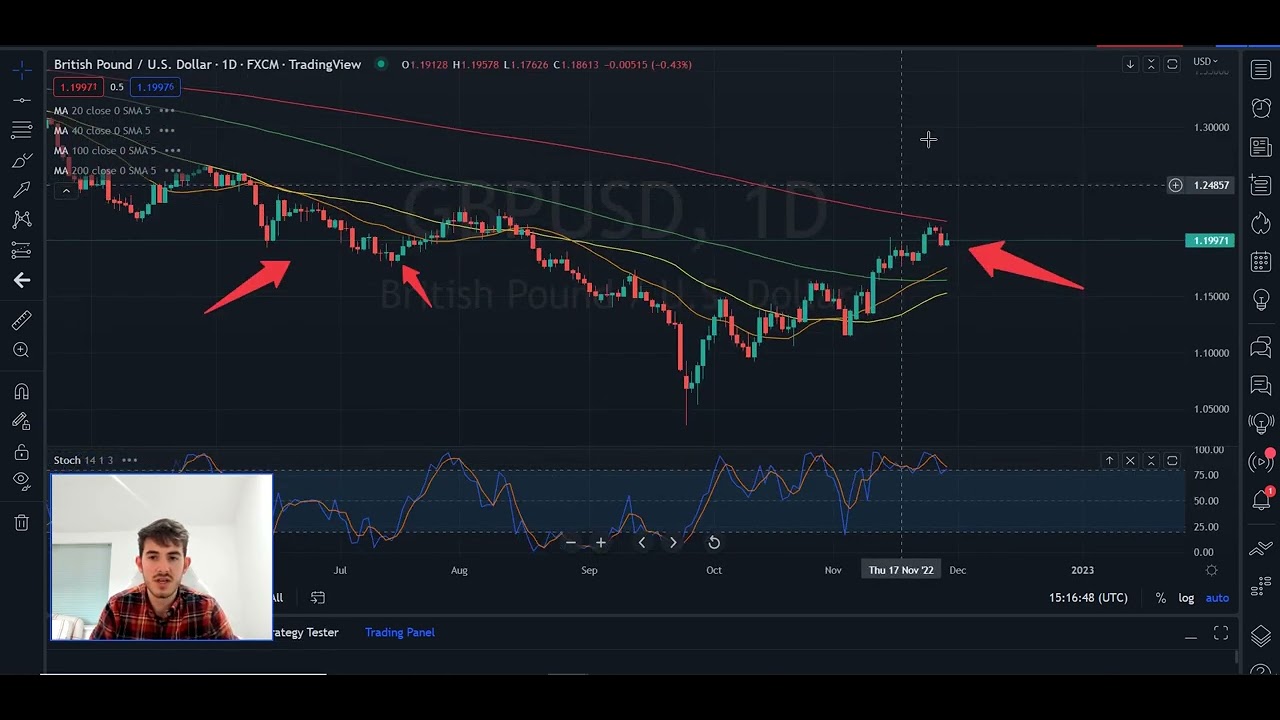Add alert at the 1.24857 price plus icon
Viewport: 1280px width, 720px height.
click(1176, 185)
